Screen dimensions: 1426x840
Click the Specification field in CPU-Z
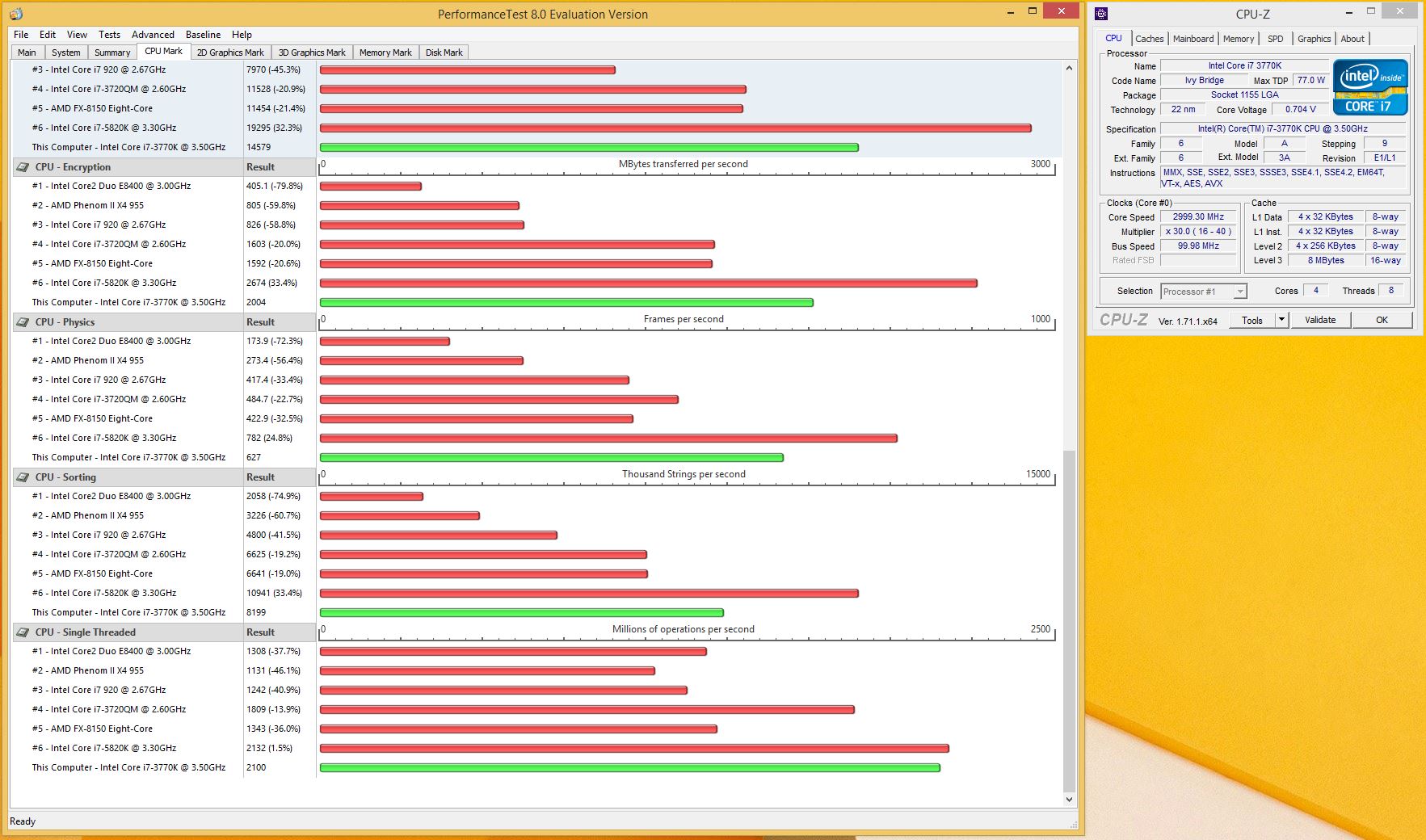[1282, 129]
